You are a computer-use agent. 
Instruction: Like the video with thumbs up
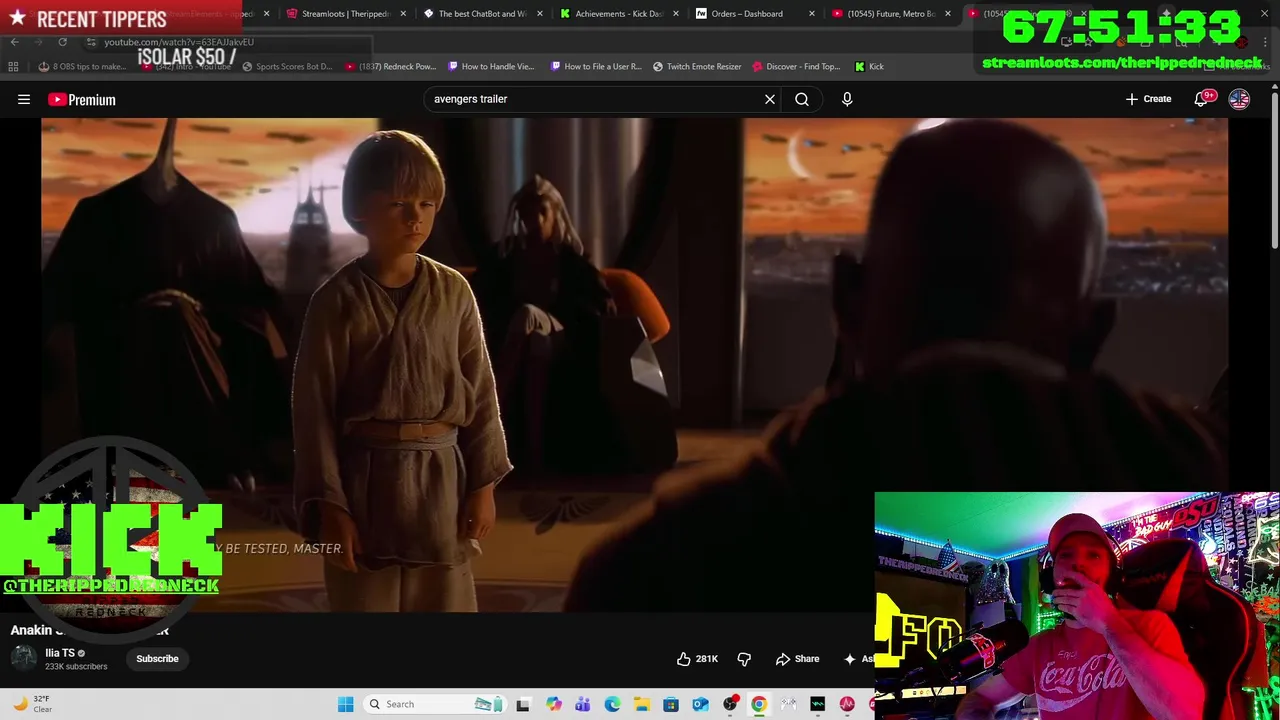coord(697,659)
